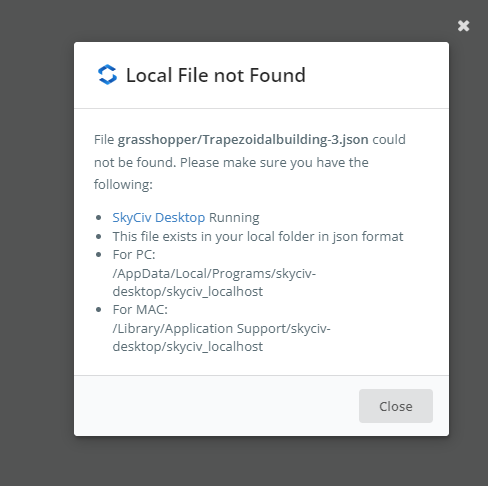This screenshot has height=486, width=488.
Task: Click the bullet beside SkyCiv Desktop
Action: [x=98, y=218]
